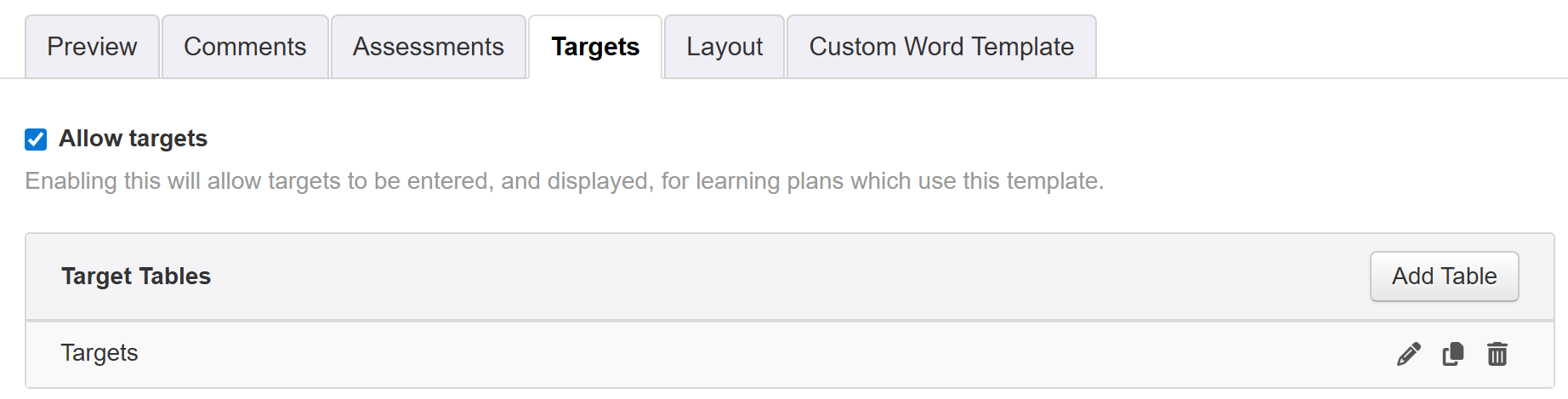Screen dimensions: 1568x399
Task: Click the Target Tables heading
Action: click(136, 276)
